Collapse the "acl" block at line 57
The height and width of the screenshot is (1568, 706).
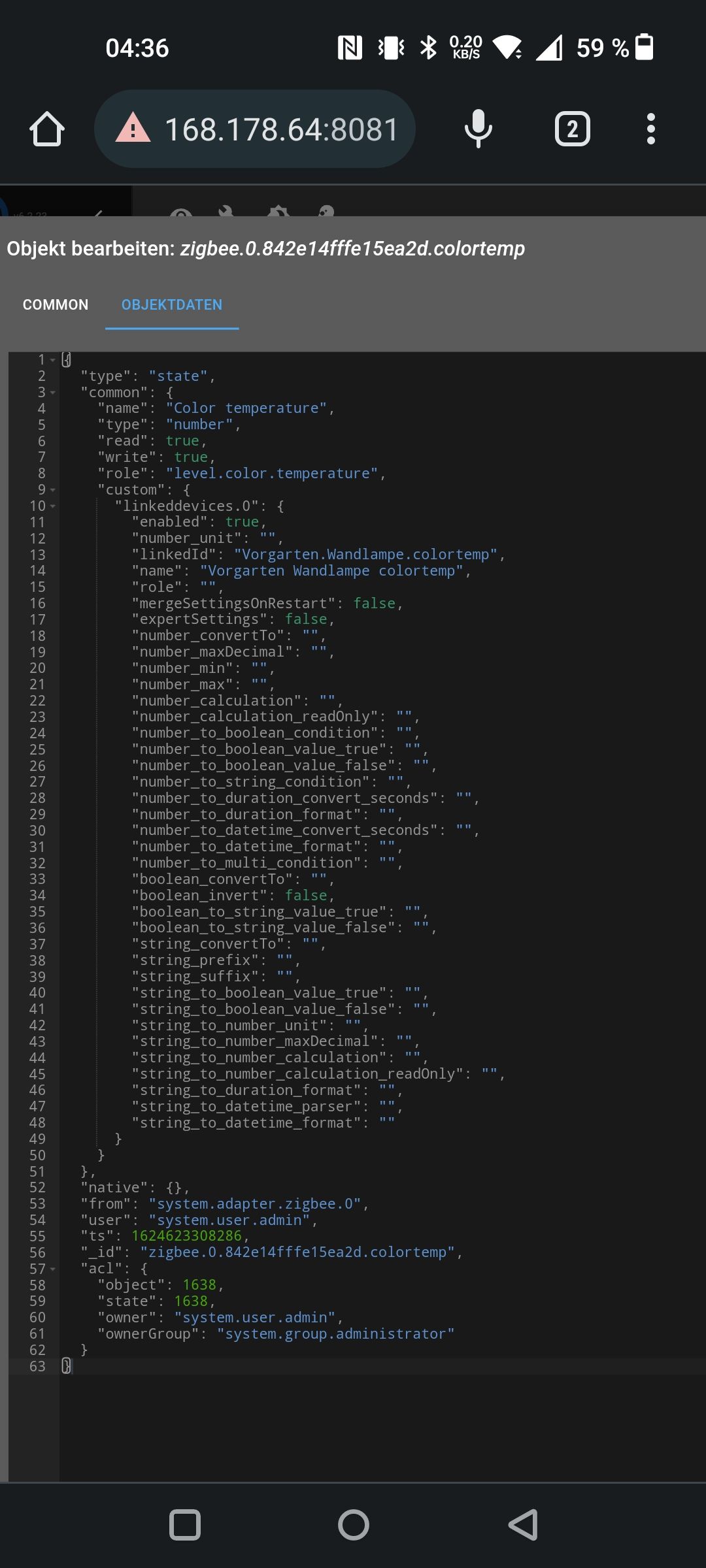click(x=53, y=1269)
